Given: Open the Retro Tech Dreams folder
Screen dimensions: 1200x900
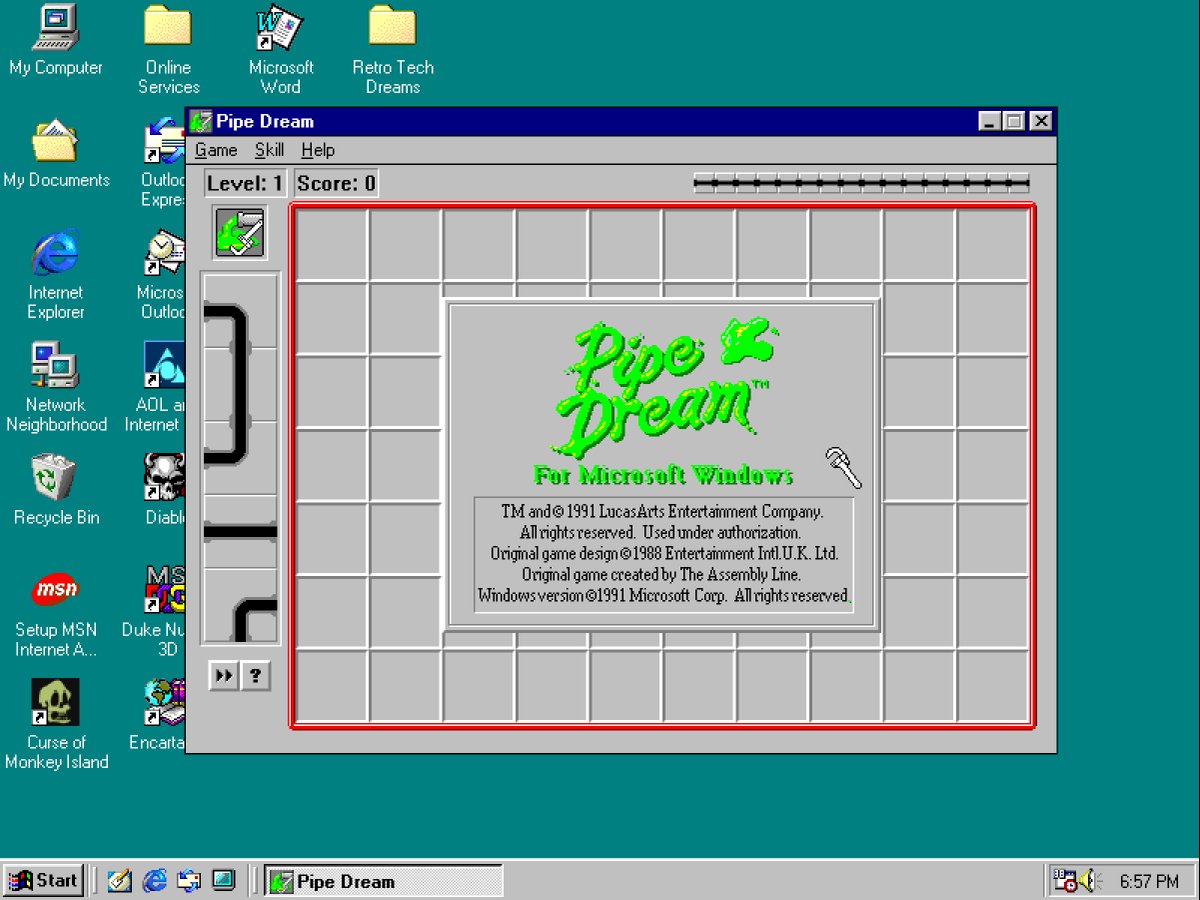Looking at the screenshot, I should point(393,50).
